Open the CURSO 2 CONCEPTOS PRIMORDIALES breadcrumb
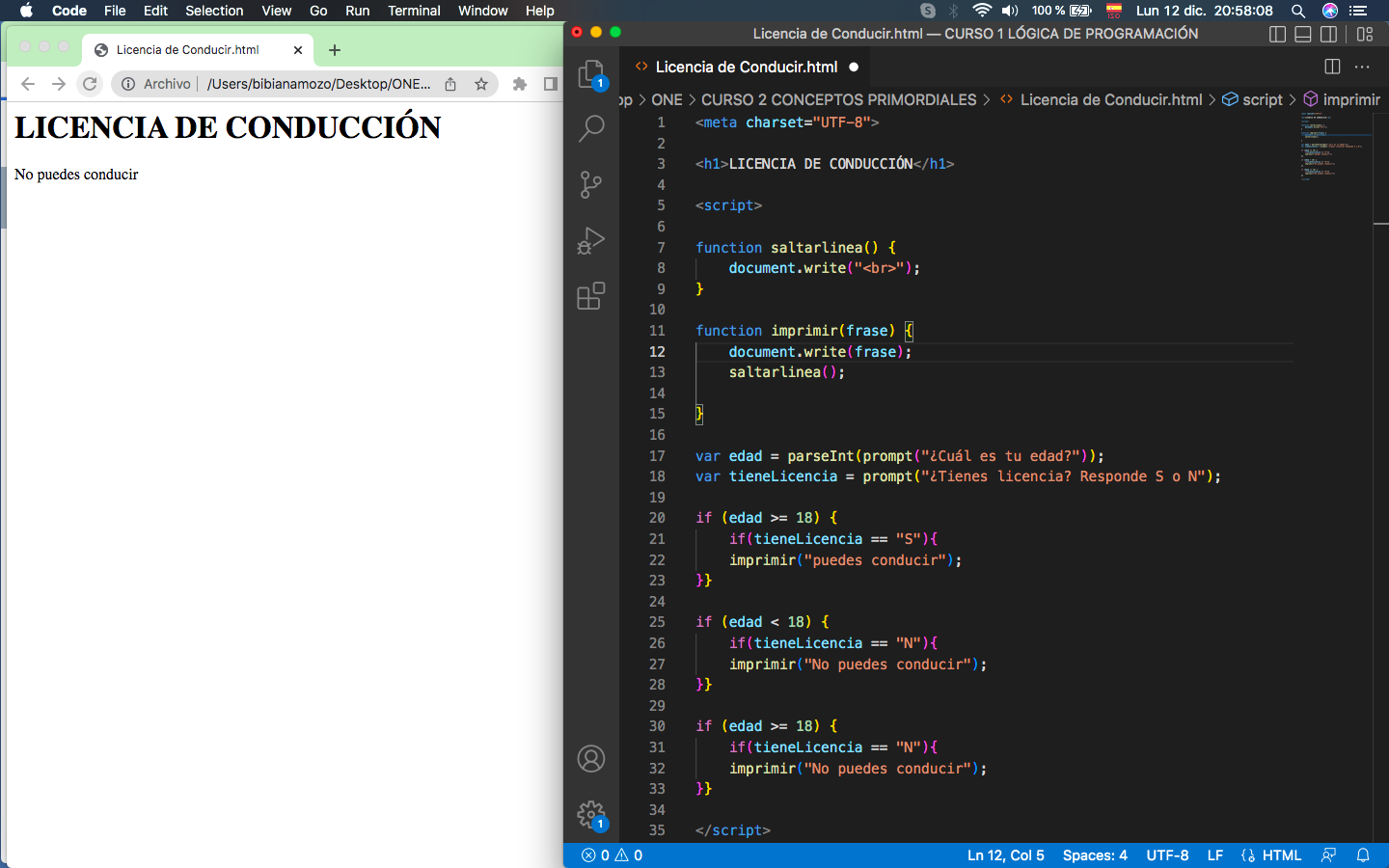Screen dimensions: 1389x868 click(x=838, y=99)
